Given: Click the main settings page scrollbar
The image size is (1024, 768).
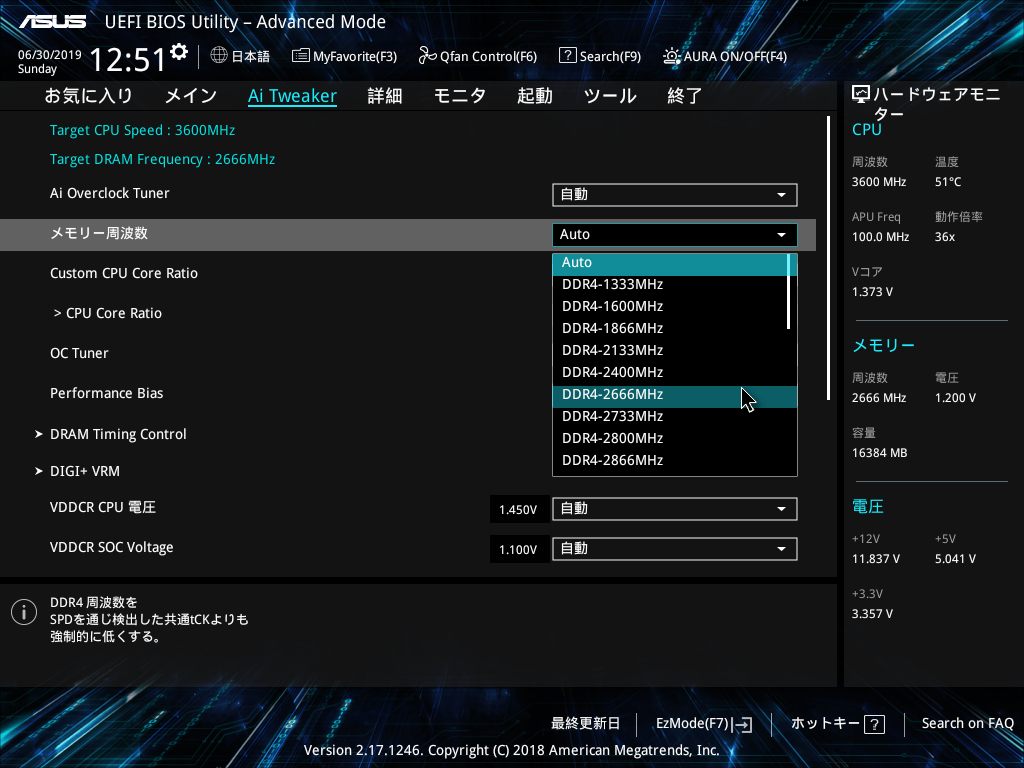Looking at the screenshot, I should pos(828,258).
